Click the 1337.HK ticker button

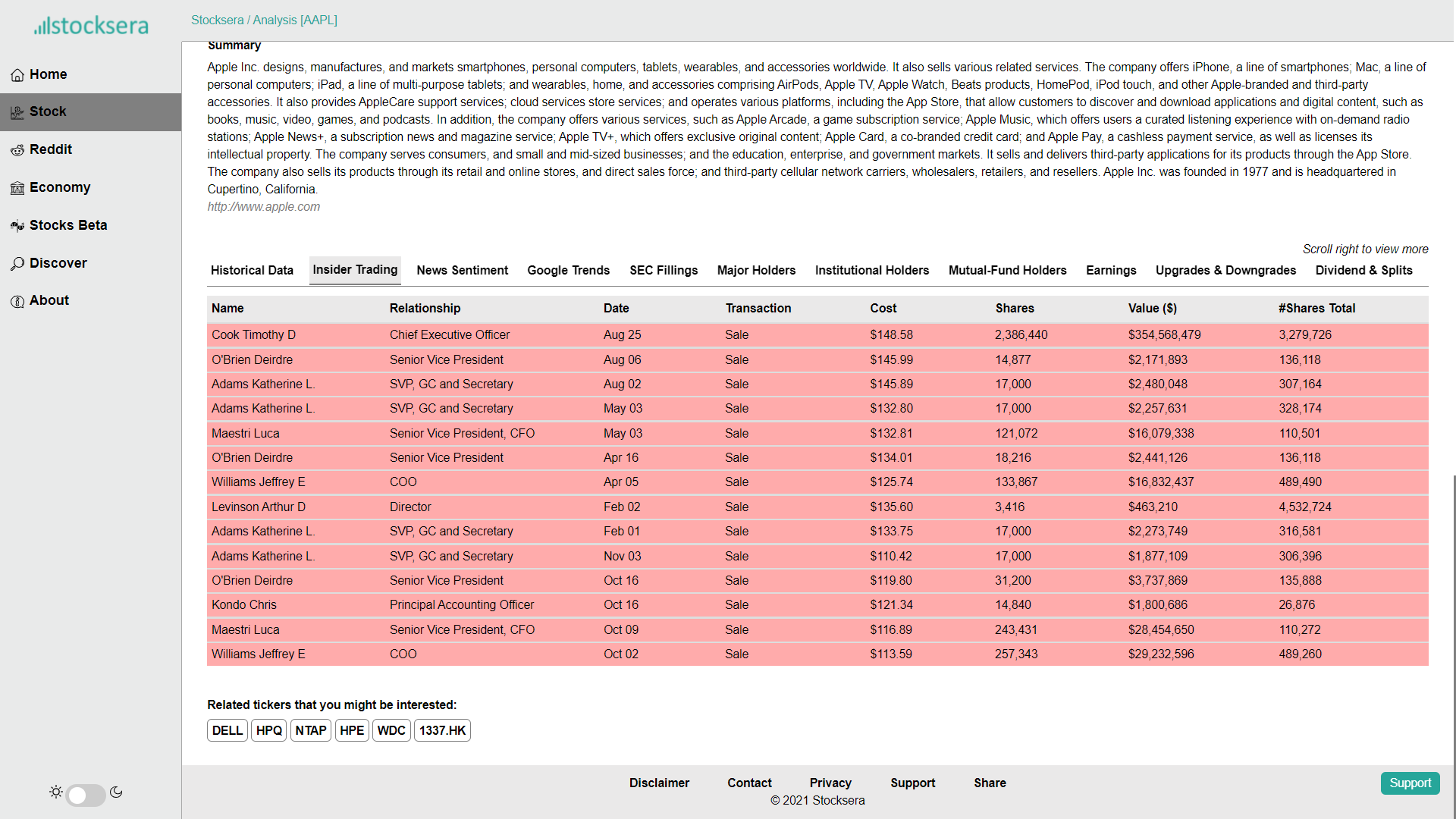[x=442, y=731]
